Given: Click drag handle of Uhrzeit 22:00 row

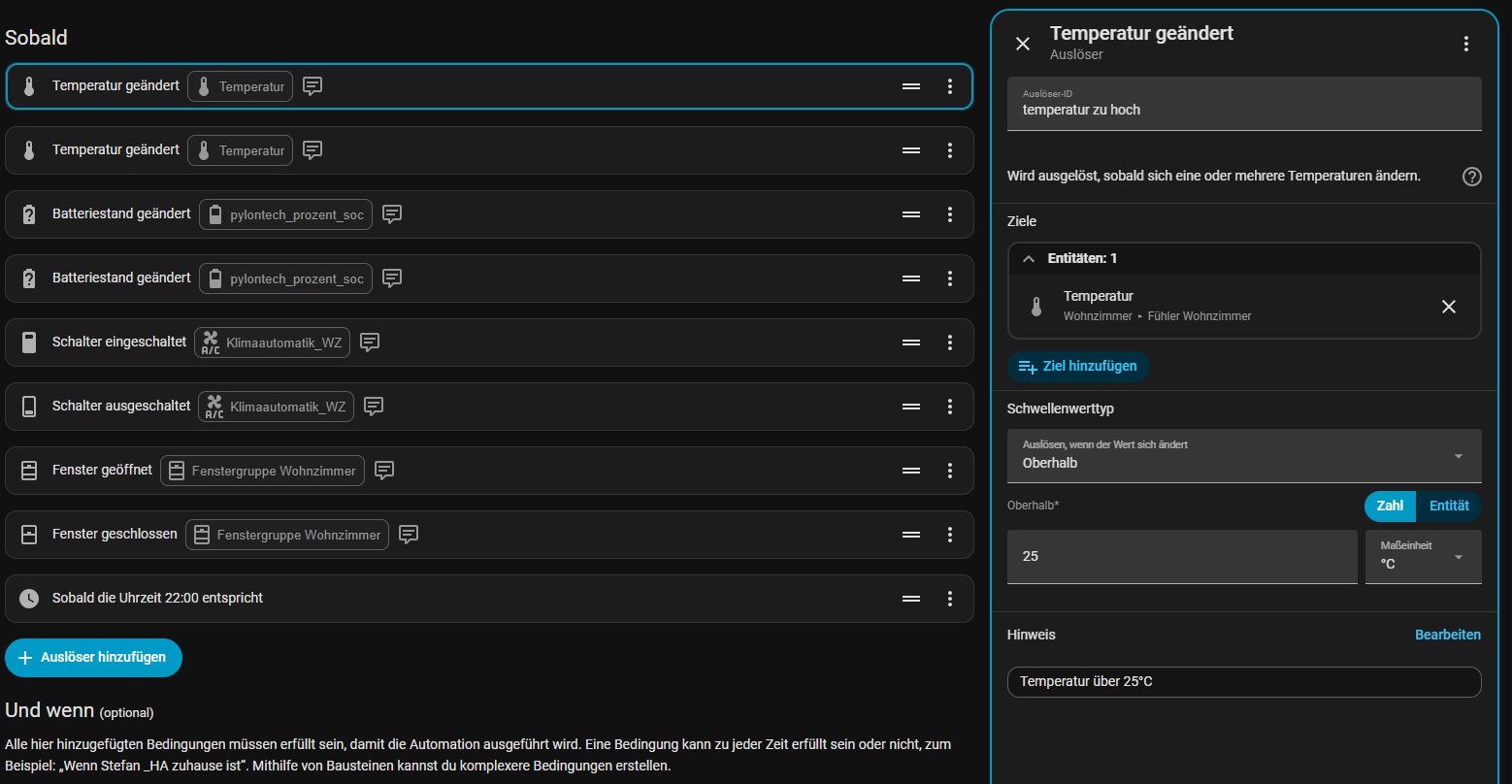Looking at the screenshot, I should 911,599.
